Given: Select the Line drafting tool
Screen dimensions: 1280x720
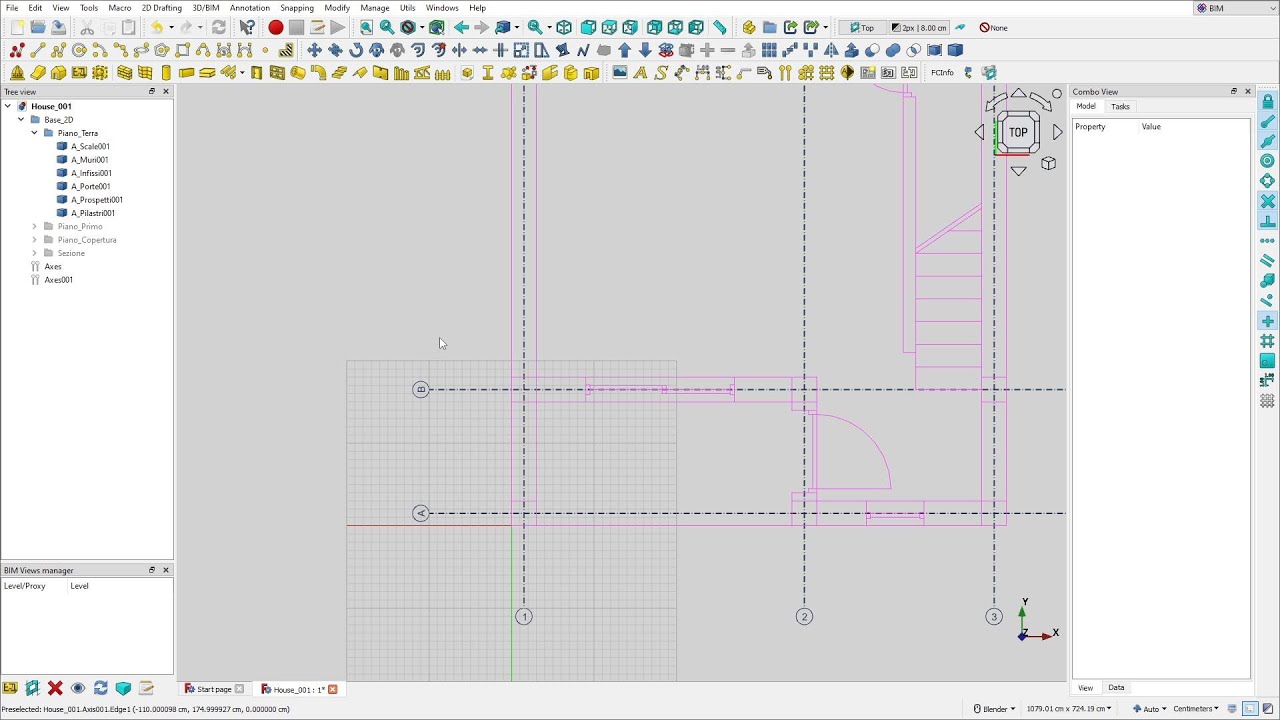Looking at the screenshot, I should [38, 50].
